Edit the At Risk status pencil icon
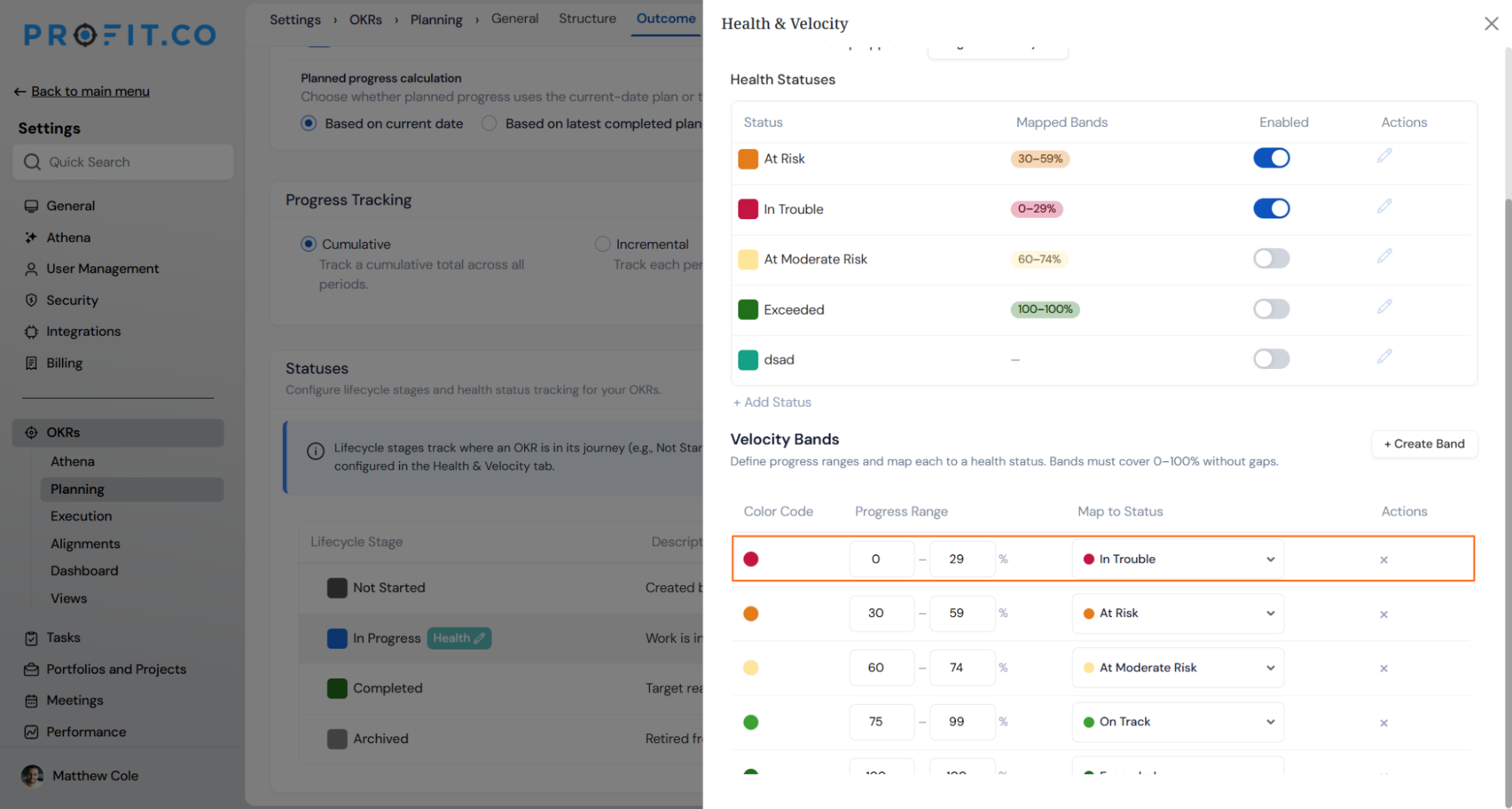Viewport: 1512px width, 809px height. (x=1384, y=156)
